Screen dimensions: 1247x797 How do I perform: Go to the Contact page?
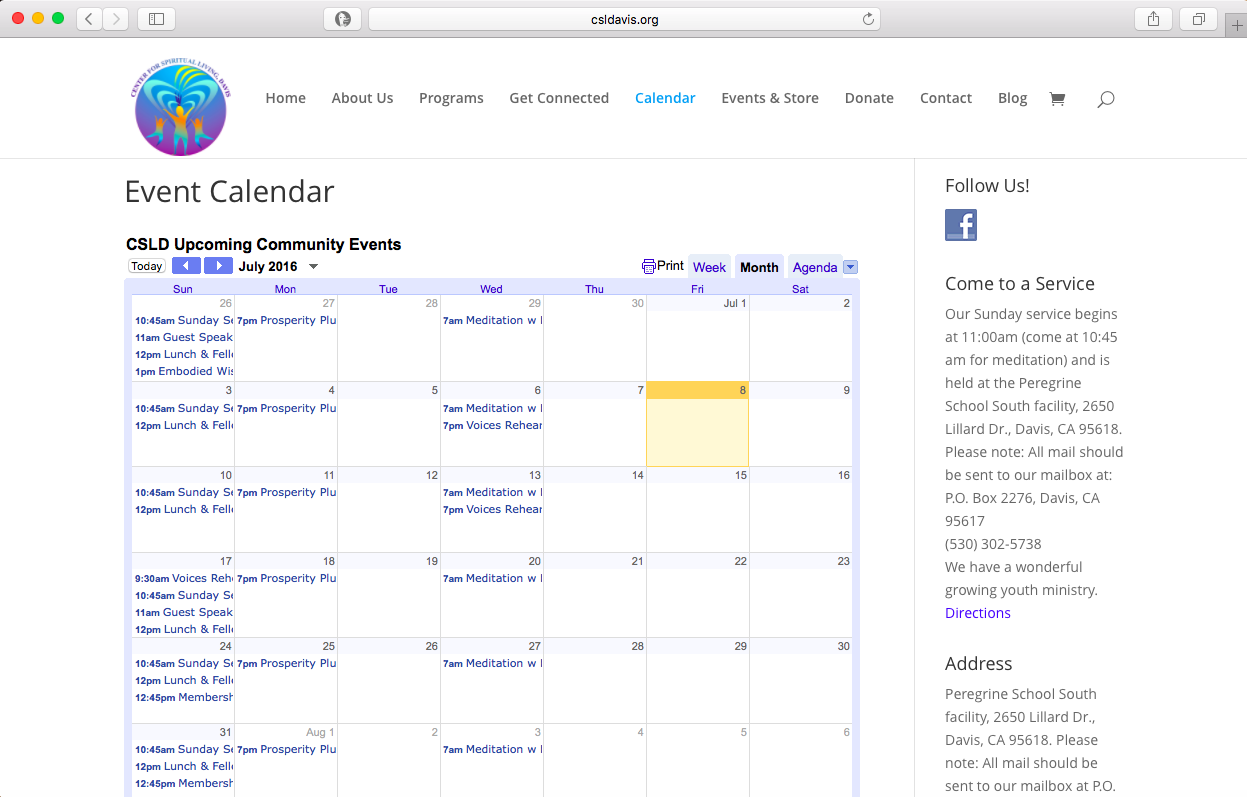click(x=946, y=98)
